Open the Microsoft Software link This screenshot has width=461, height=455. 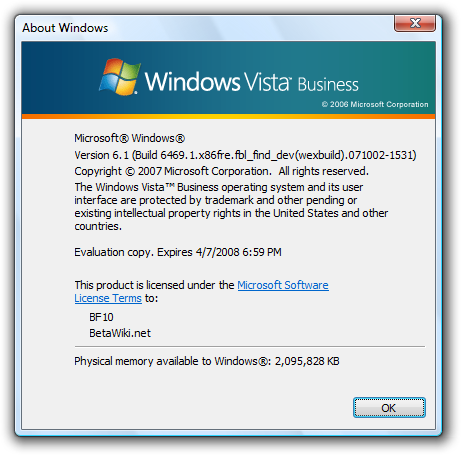(283, 285)
